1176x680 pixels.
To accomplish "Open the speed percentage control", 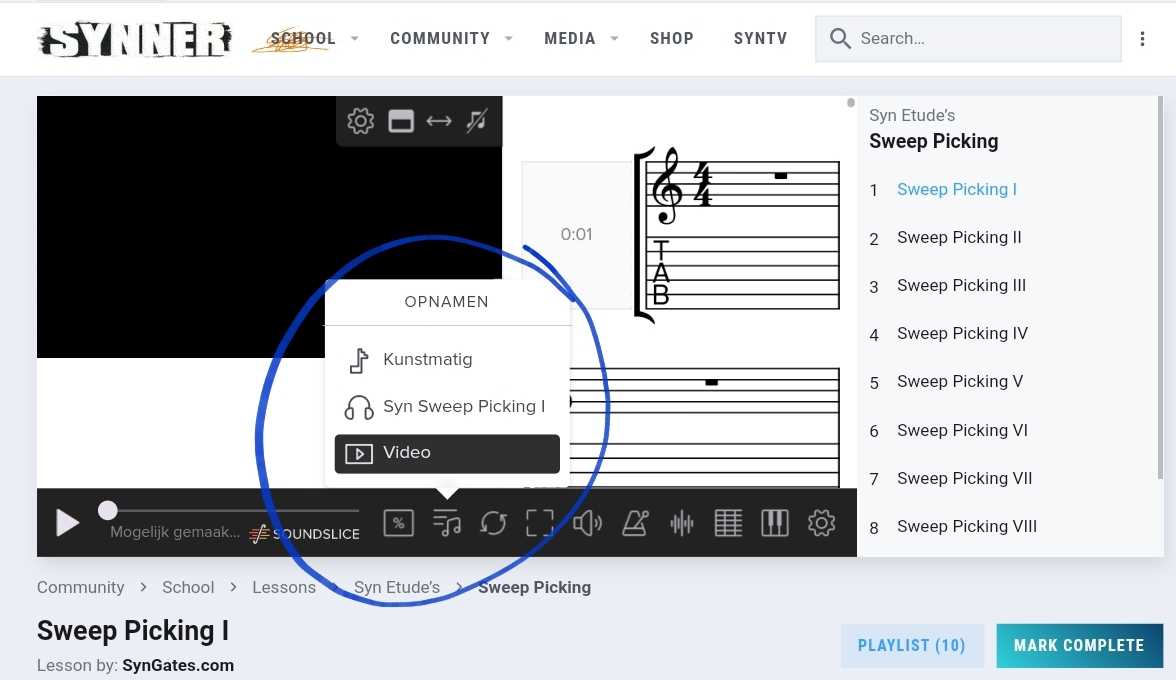I will point(398,522).
